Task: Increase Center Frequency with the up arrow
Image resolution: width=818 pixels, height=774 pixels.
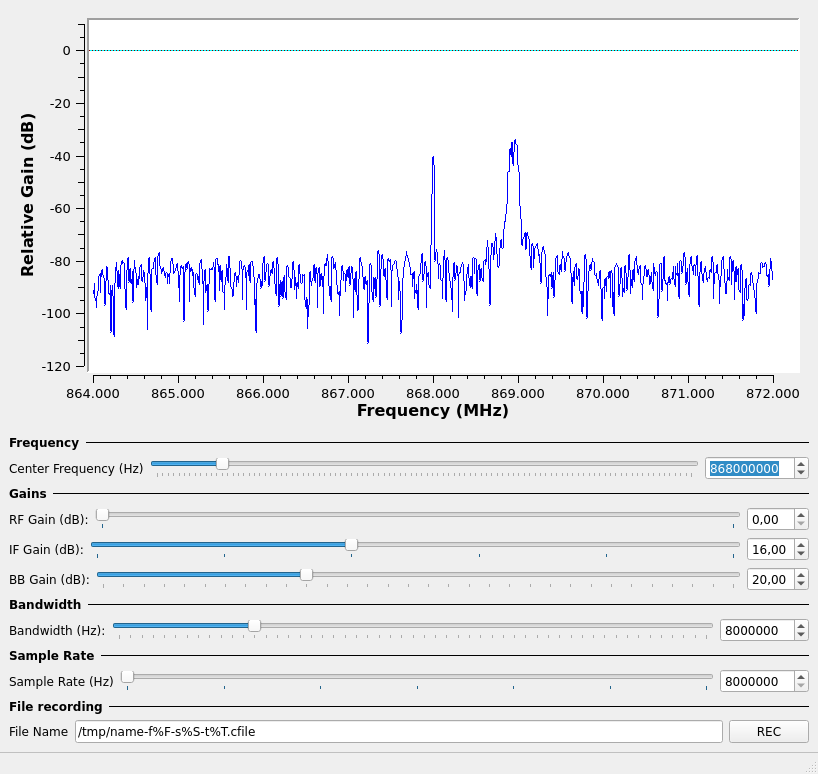Action: 801,463
